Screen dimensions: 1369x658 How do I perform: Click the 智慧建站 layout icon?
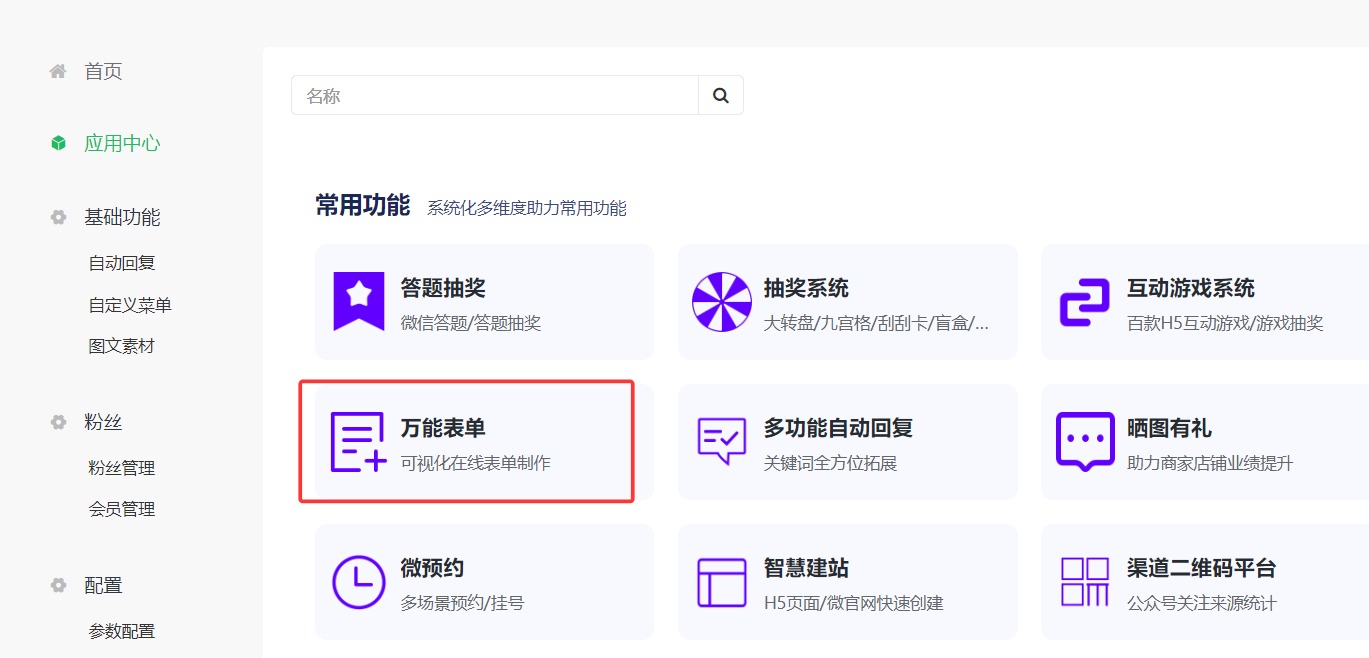pyautogui.click(x=721, y=581)
